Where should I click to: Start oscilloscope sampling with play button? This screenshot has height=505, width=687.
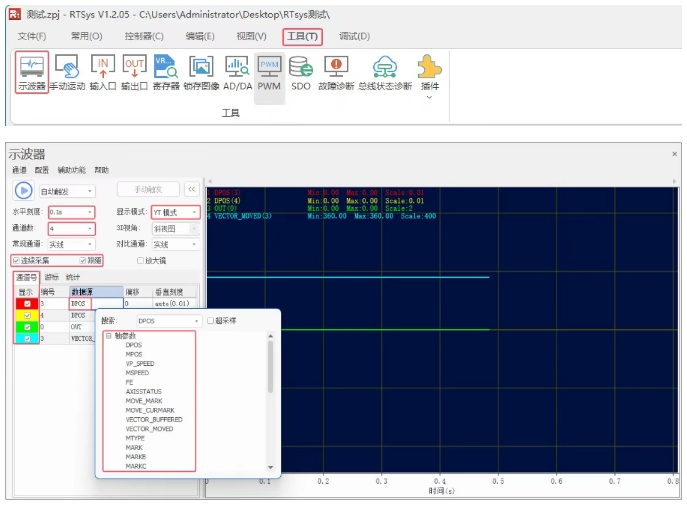tap(24, 191)
